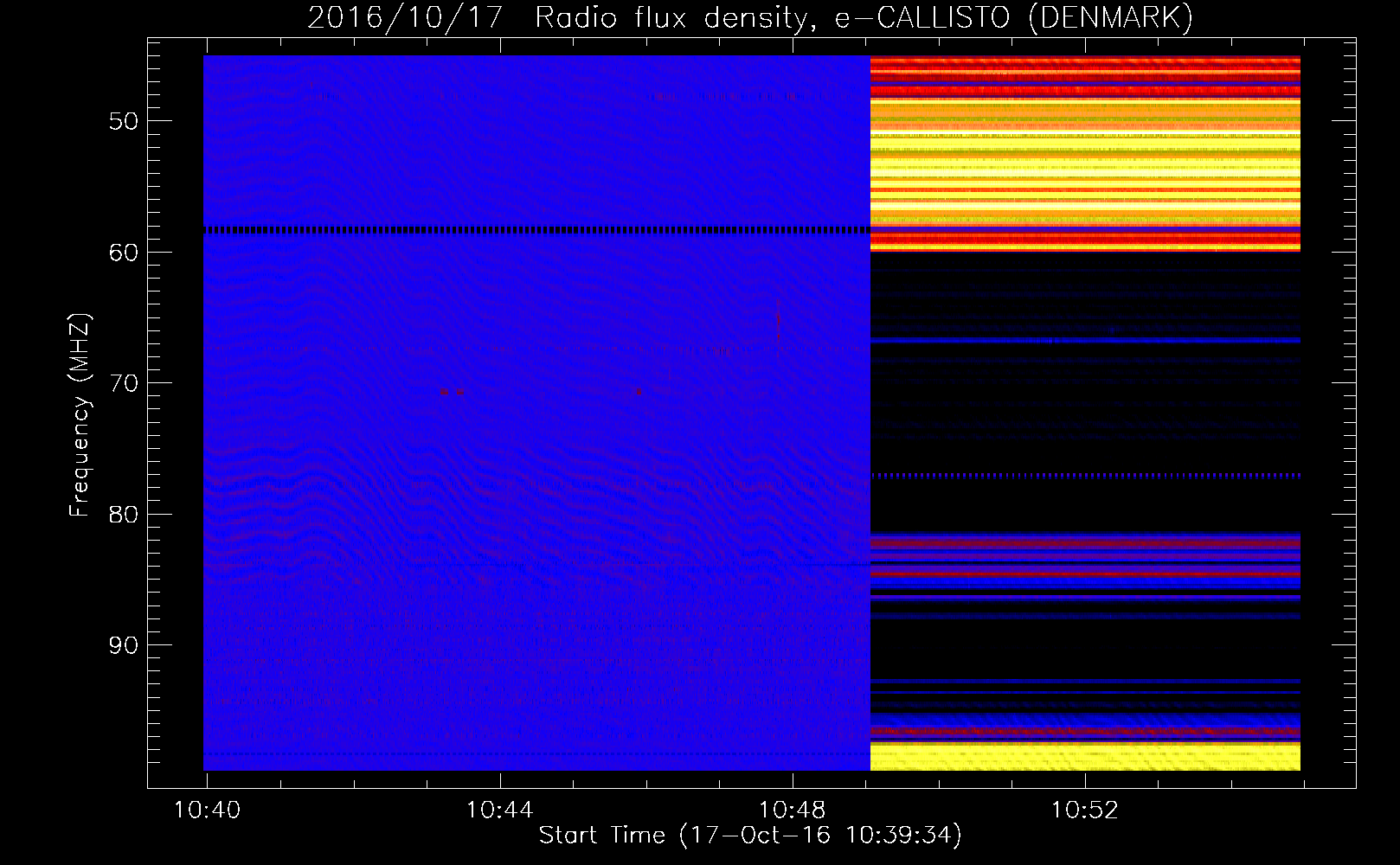Click the 80 frequency tick label

click(123, 514)
